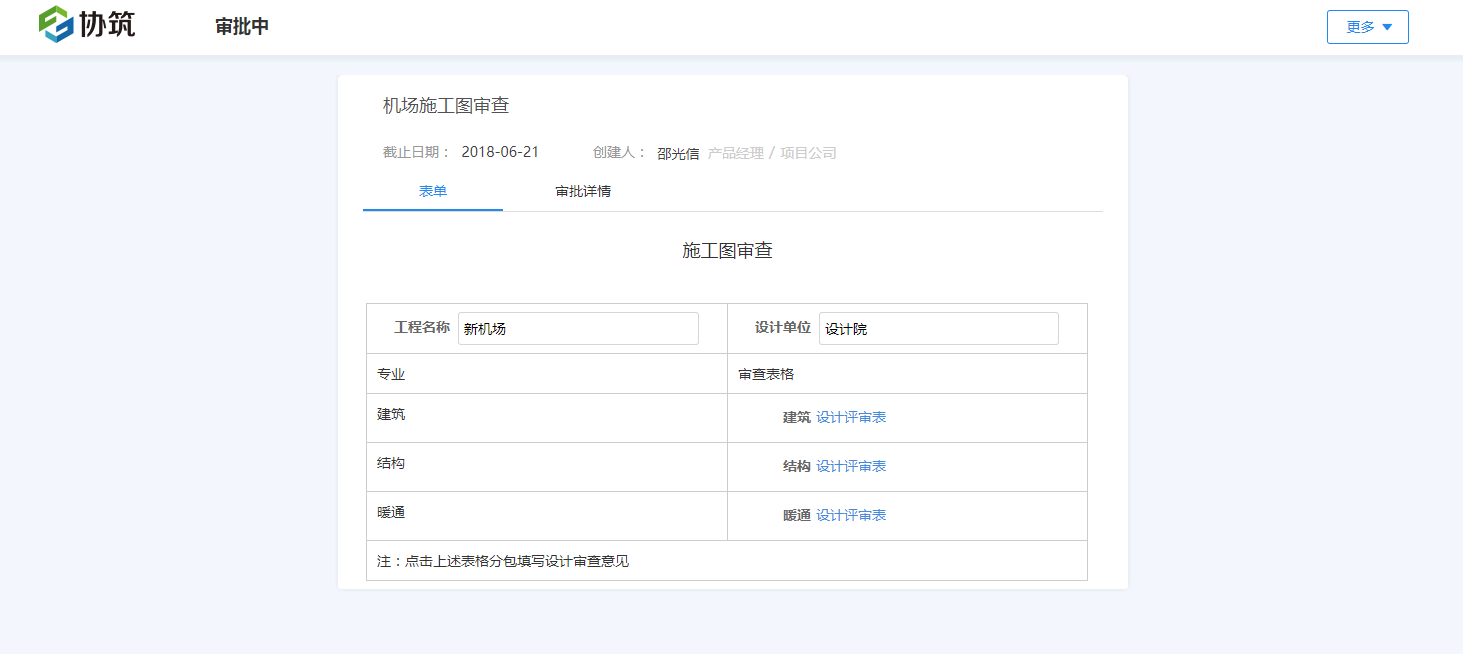Select the 表单 tab
Image resolution: width=1463 pixels, height=654 pixels.
432,191
